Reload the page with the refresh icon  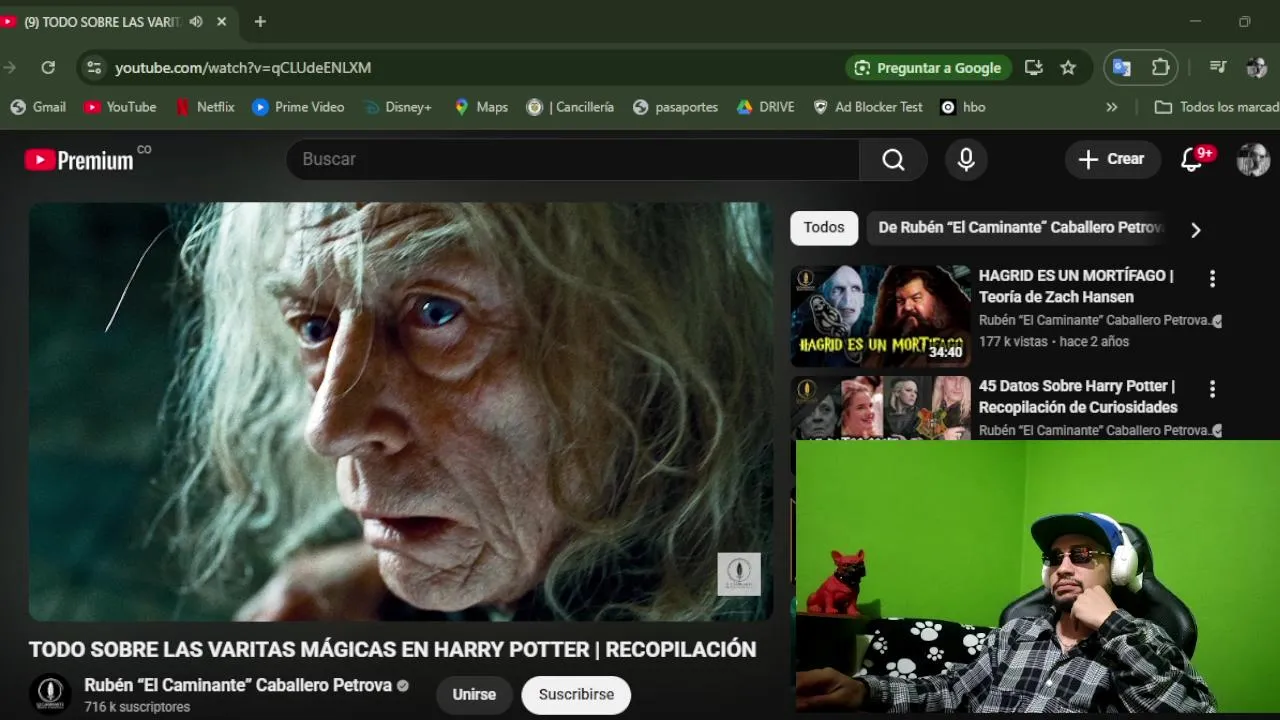(x=48, y=68)
